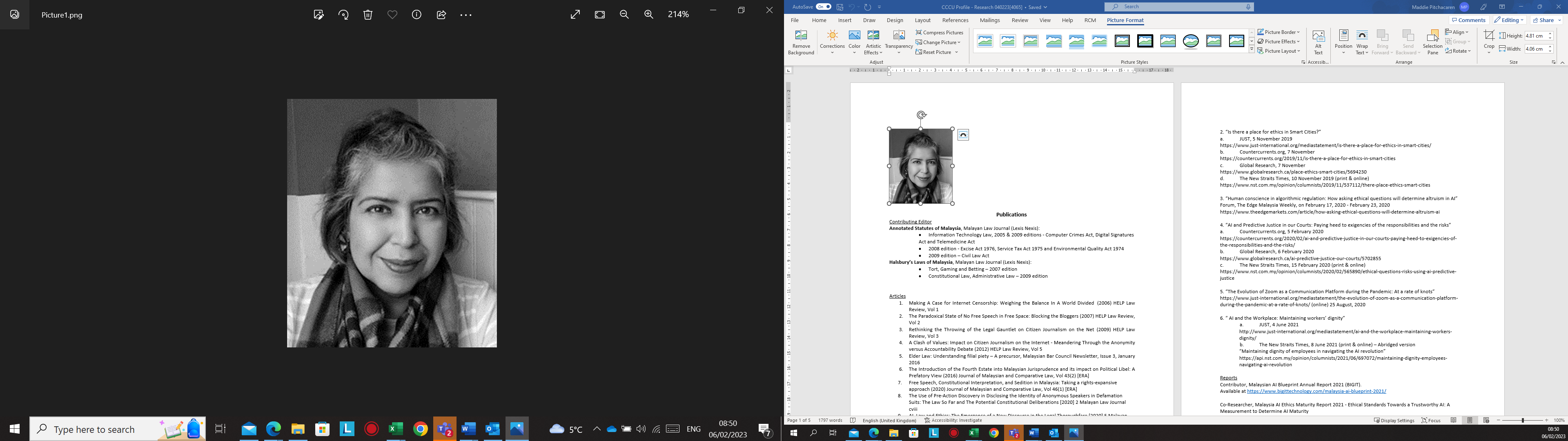Image resolution: width=1568 pixels, height=441 pixels.
Task: Click Compress Pictures button
Action: 939,32
